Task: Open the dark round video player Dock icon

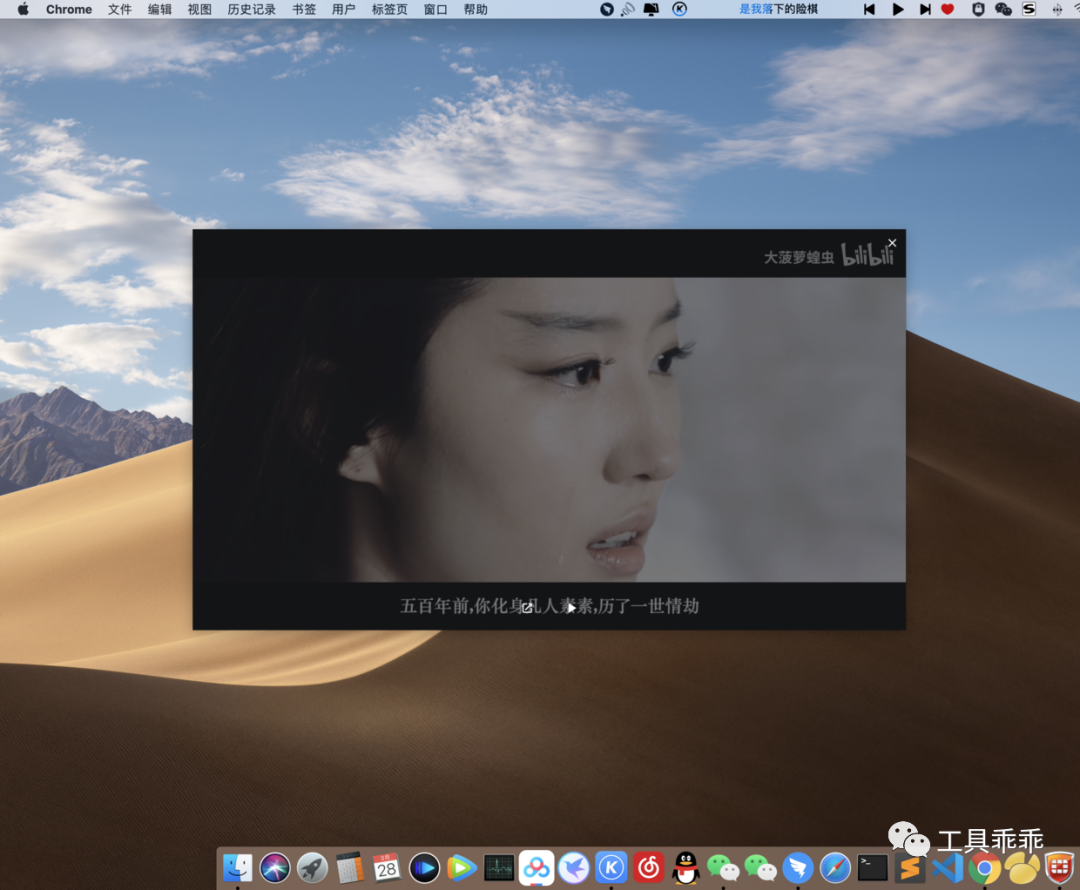Action: pyautogui.click(x=424, y=867)
